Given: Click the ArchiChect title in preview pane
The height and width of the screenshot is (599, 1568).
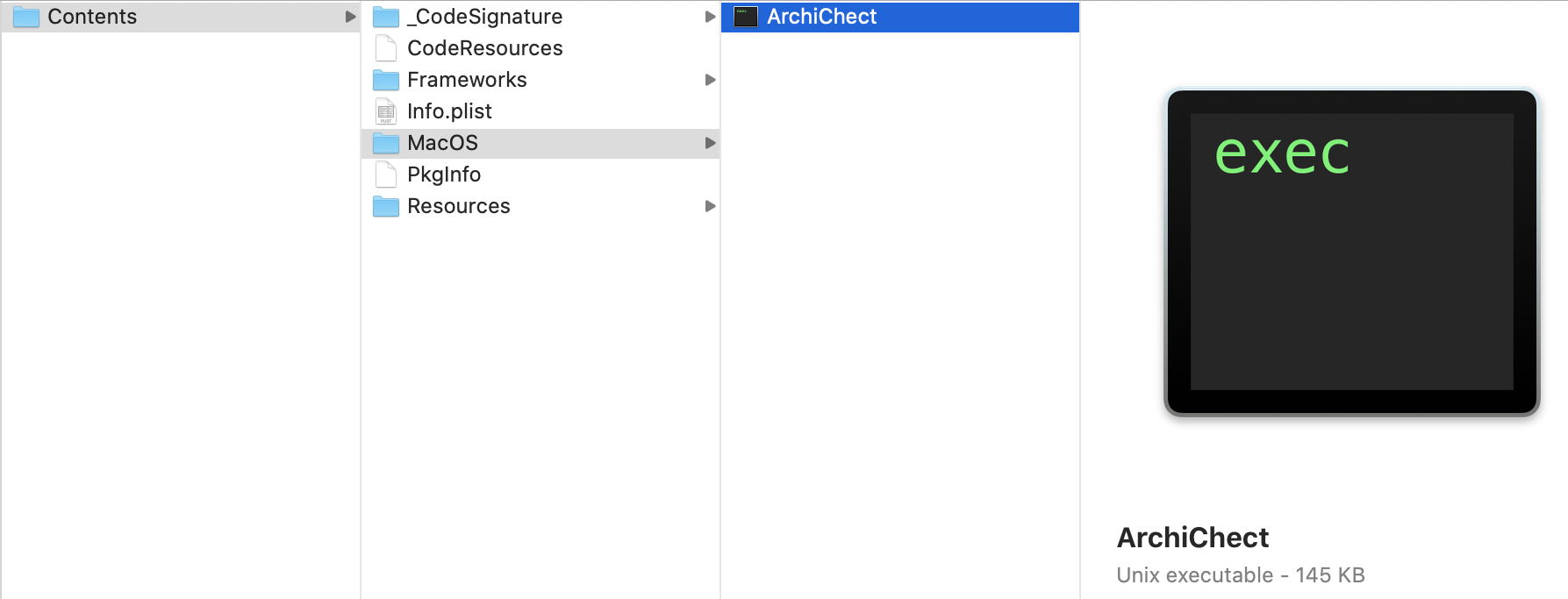Looking at the screenshot, I should pyautogui.click(x=1192, y=538).
